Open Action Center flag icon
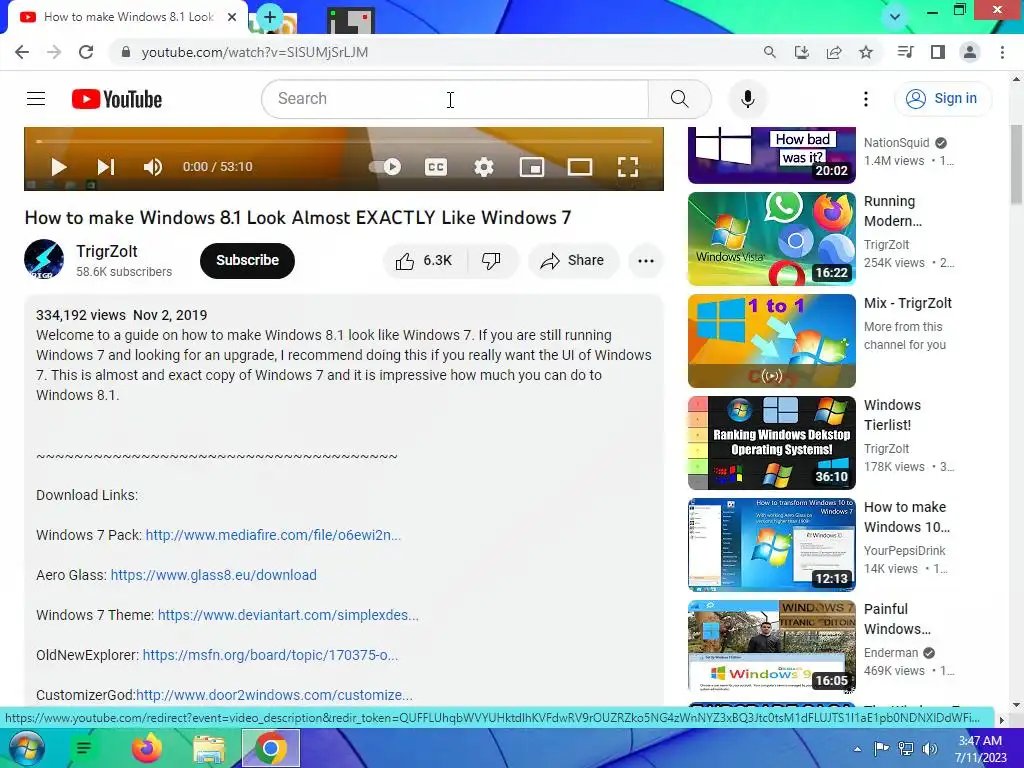 tap(882, 749)
